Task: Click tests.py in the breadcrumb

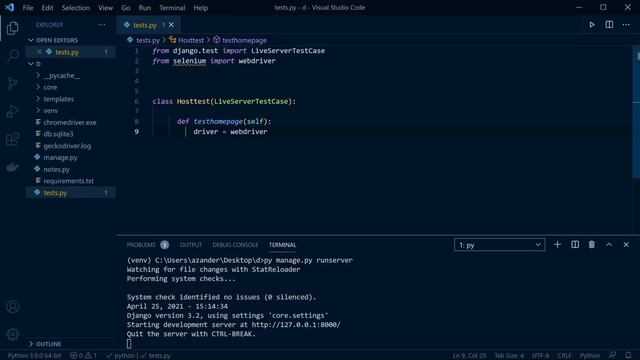Action: click(147, 40)
